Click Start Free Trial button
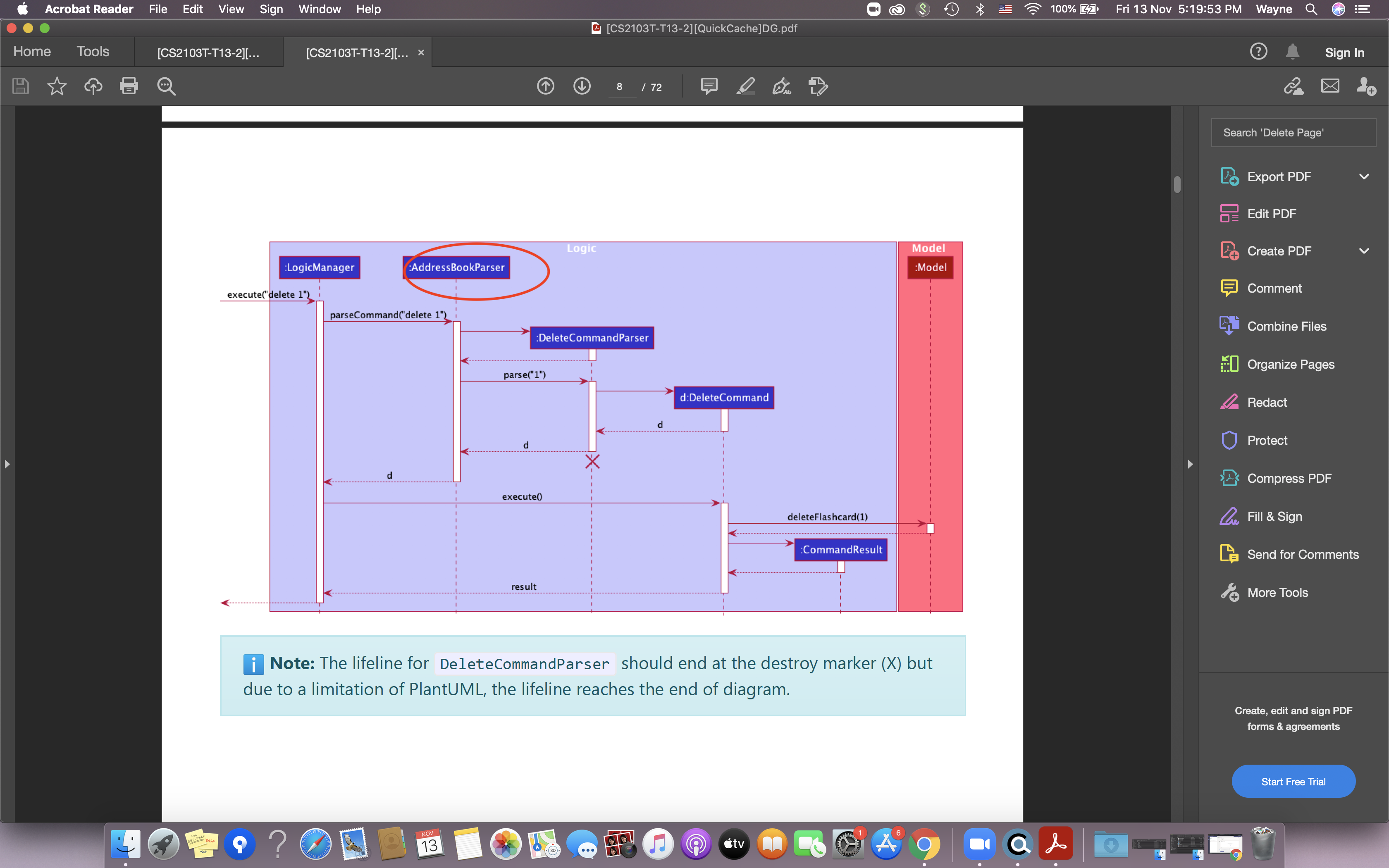 1293,781
